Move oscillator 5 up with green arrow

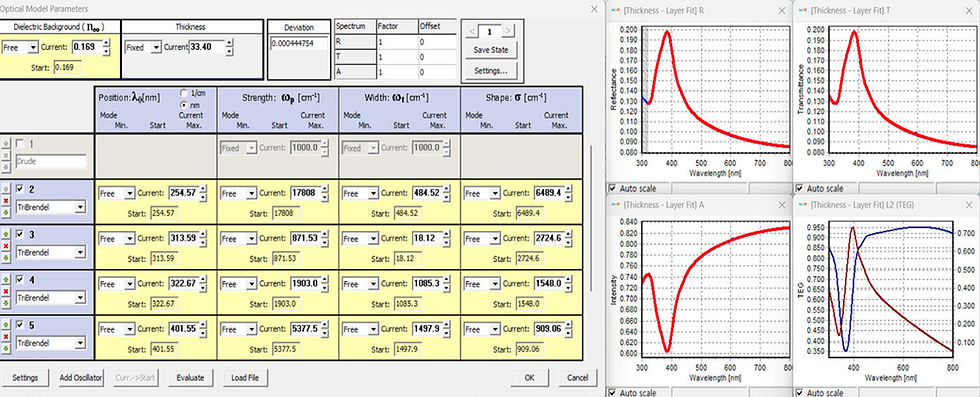(x=6, y=324)
